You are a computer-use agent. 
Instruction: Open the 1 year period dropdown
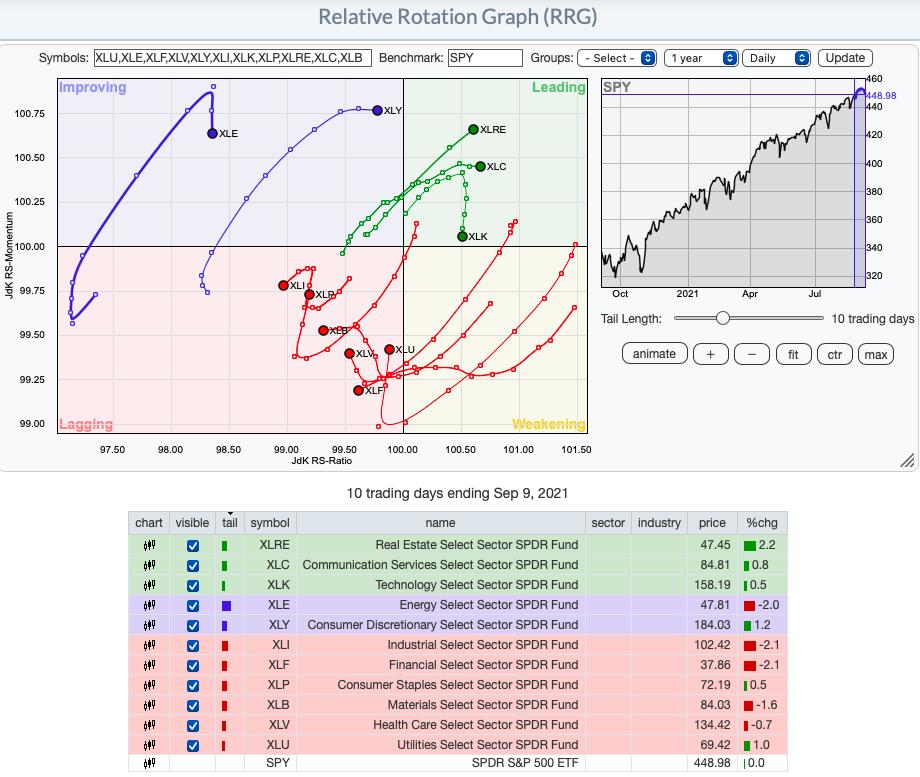click(701, 58)
